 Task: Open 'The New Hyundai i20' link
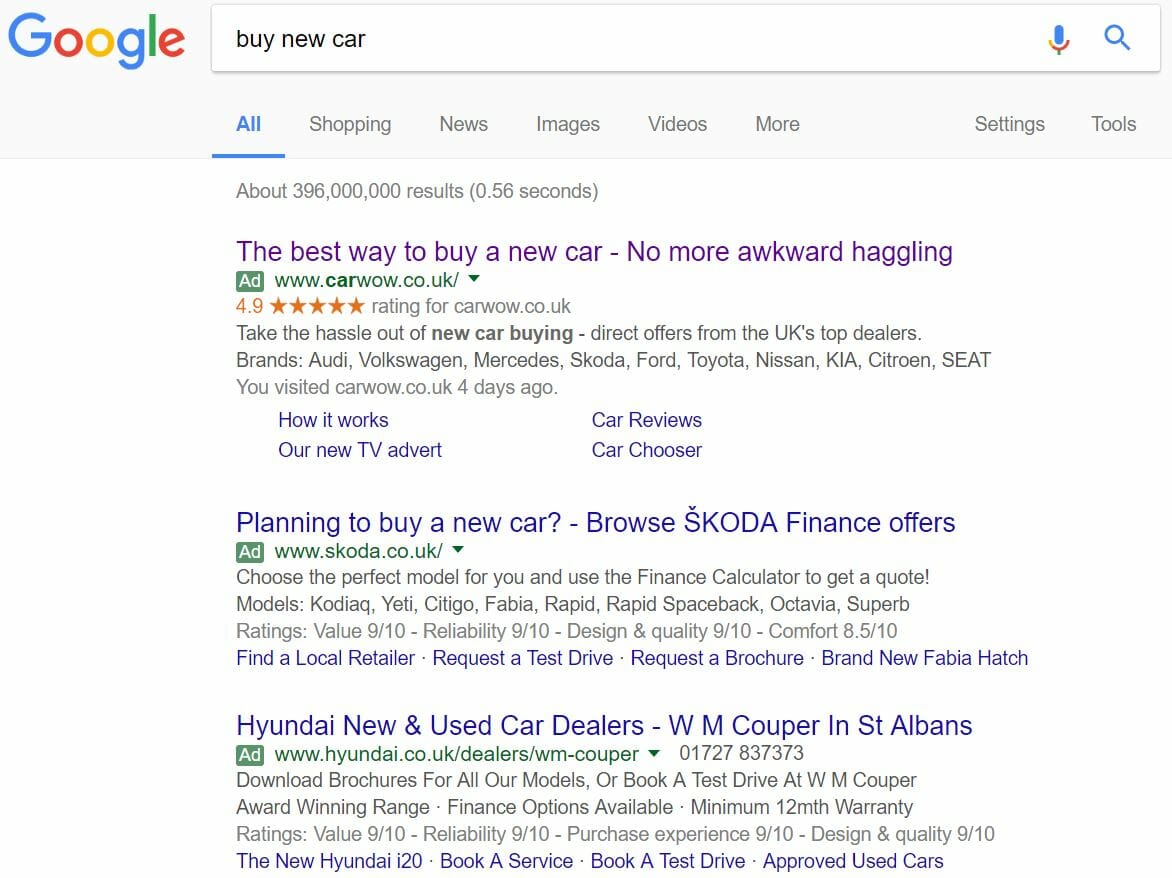click(x=329, y=862)
